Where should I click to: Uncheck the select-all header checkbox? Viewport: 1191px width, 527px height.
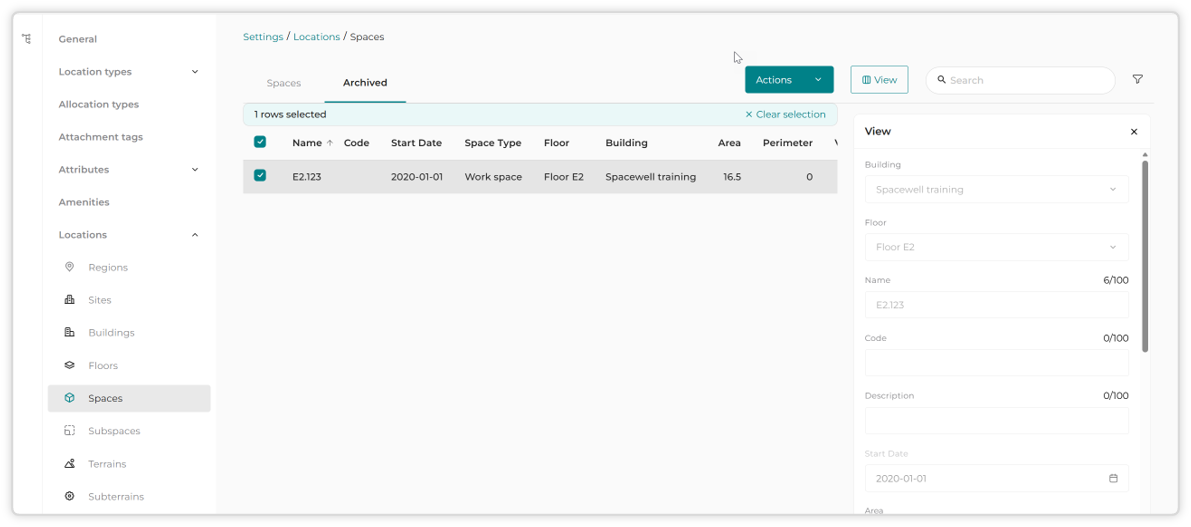pos(260,142)
